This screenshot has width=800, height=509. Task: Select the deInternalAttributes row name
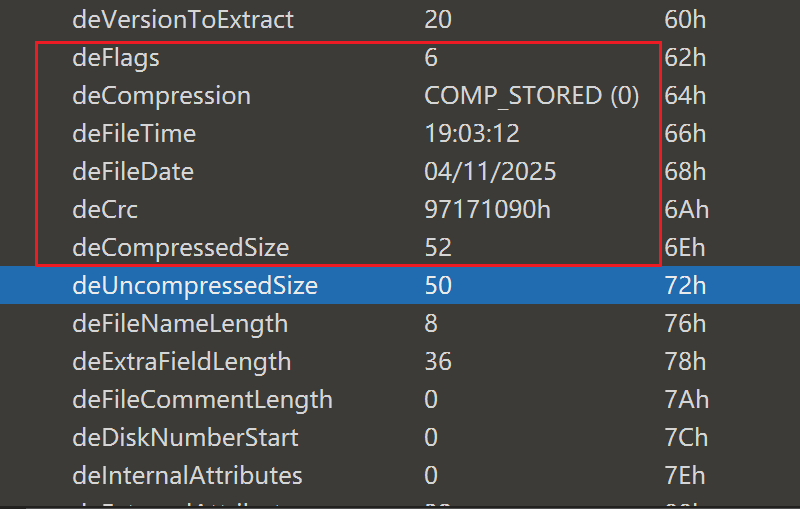tap(187, 475)
